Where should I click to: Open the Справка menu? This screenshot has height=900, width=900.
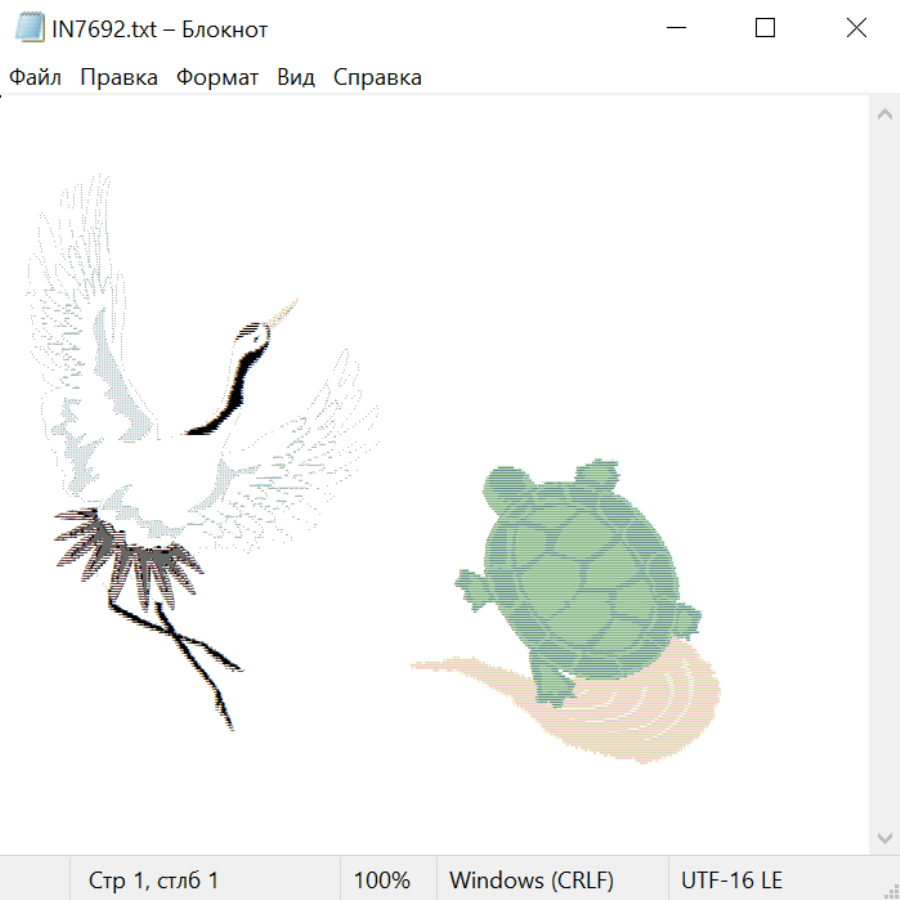click(377, 77)
